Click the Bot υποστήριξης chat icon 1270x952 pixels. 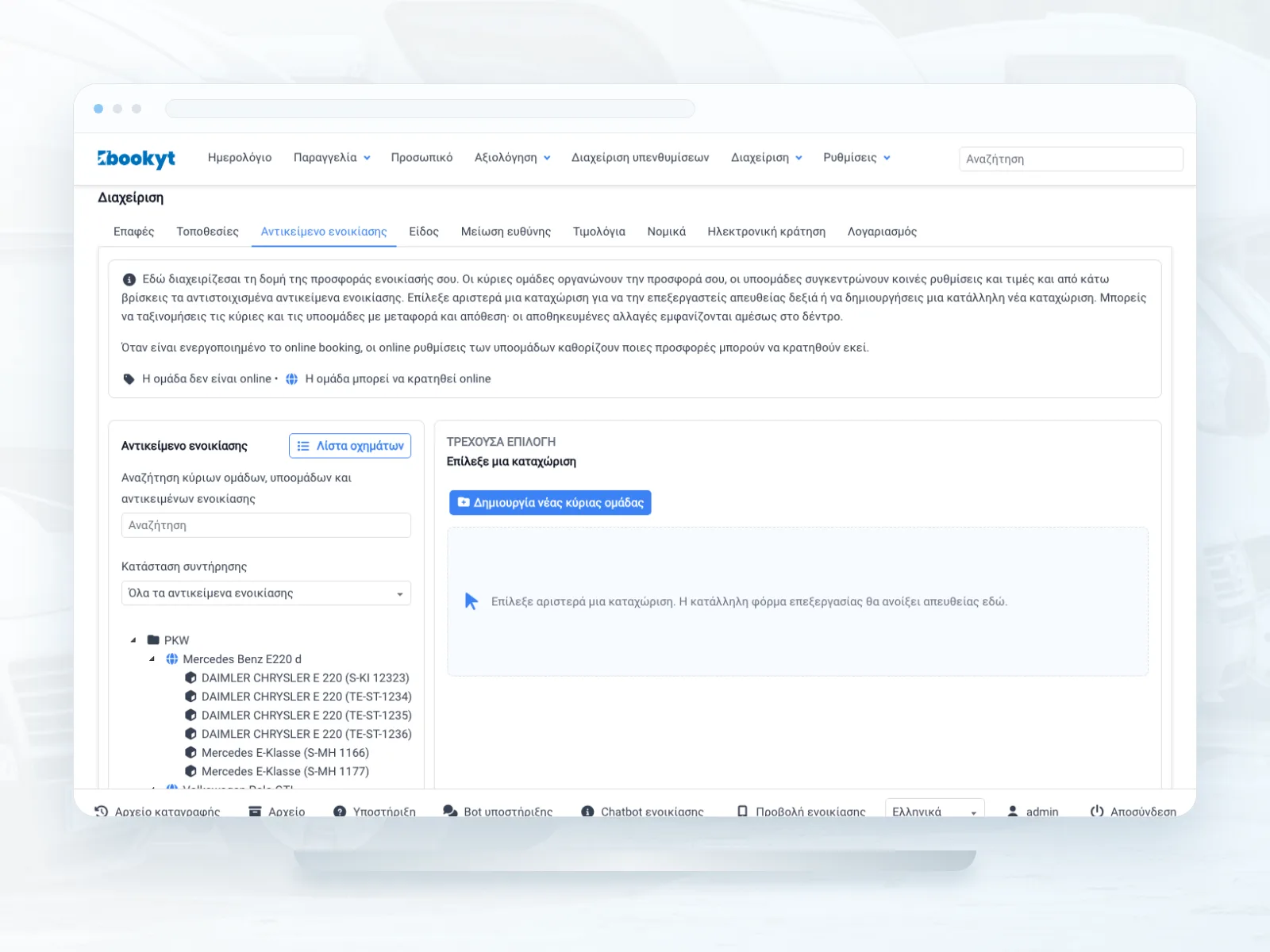point(450,812)
